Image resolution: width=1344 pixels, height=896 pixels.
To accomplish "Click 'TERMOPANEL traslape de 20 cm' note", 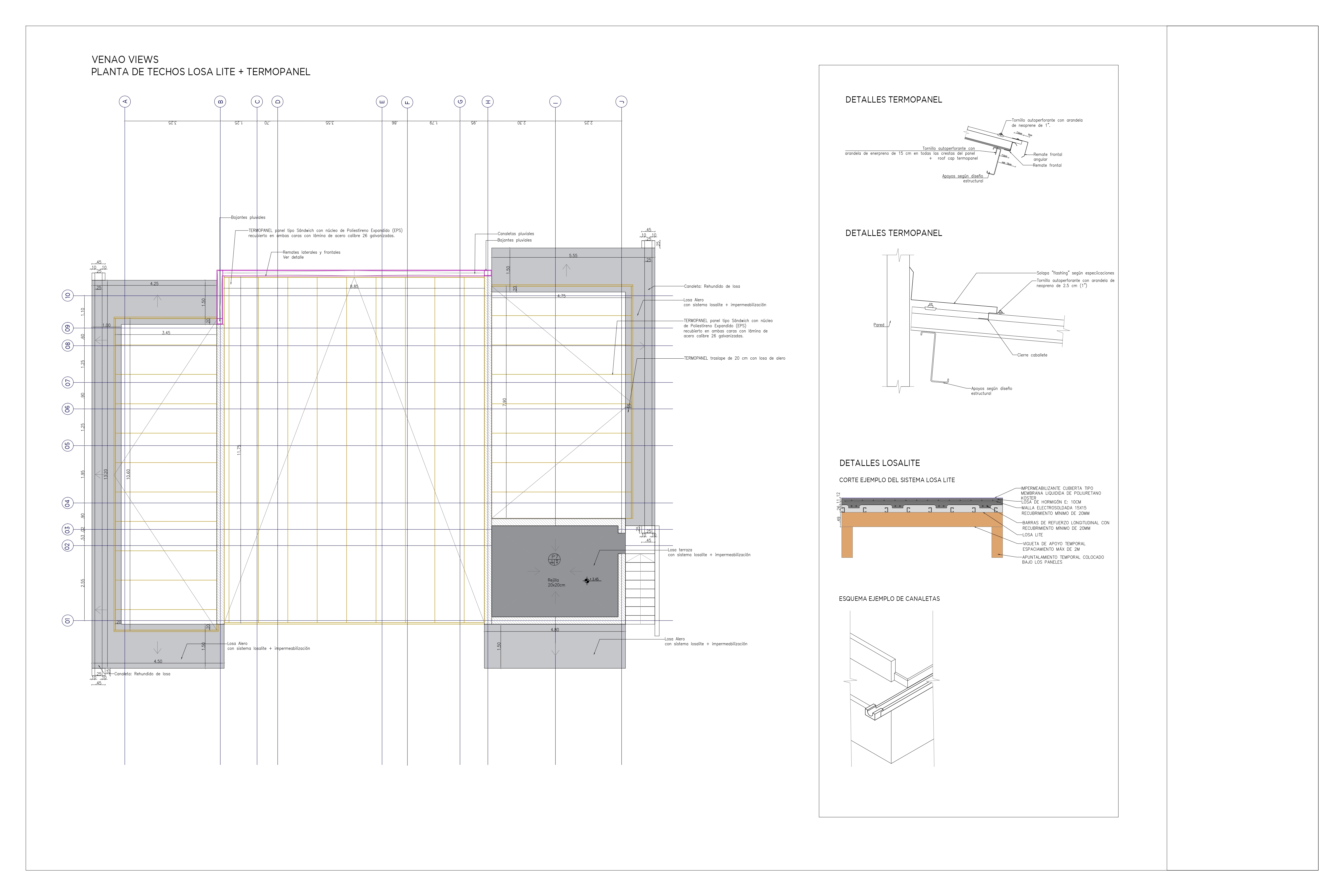I will click(x=734, y=358).
